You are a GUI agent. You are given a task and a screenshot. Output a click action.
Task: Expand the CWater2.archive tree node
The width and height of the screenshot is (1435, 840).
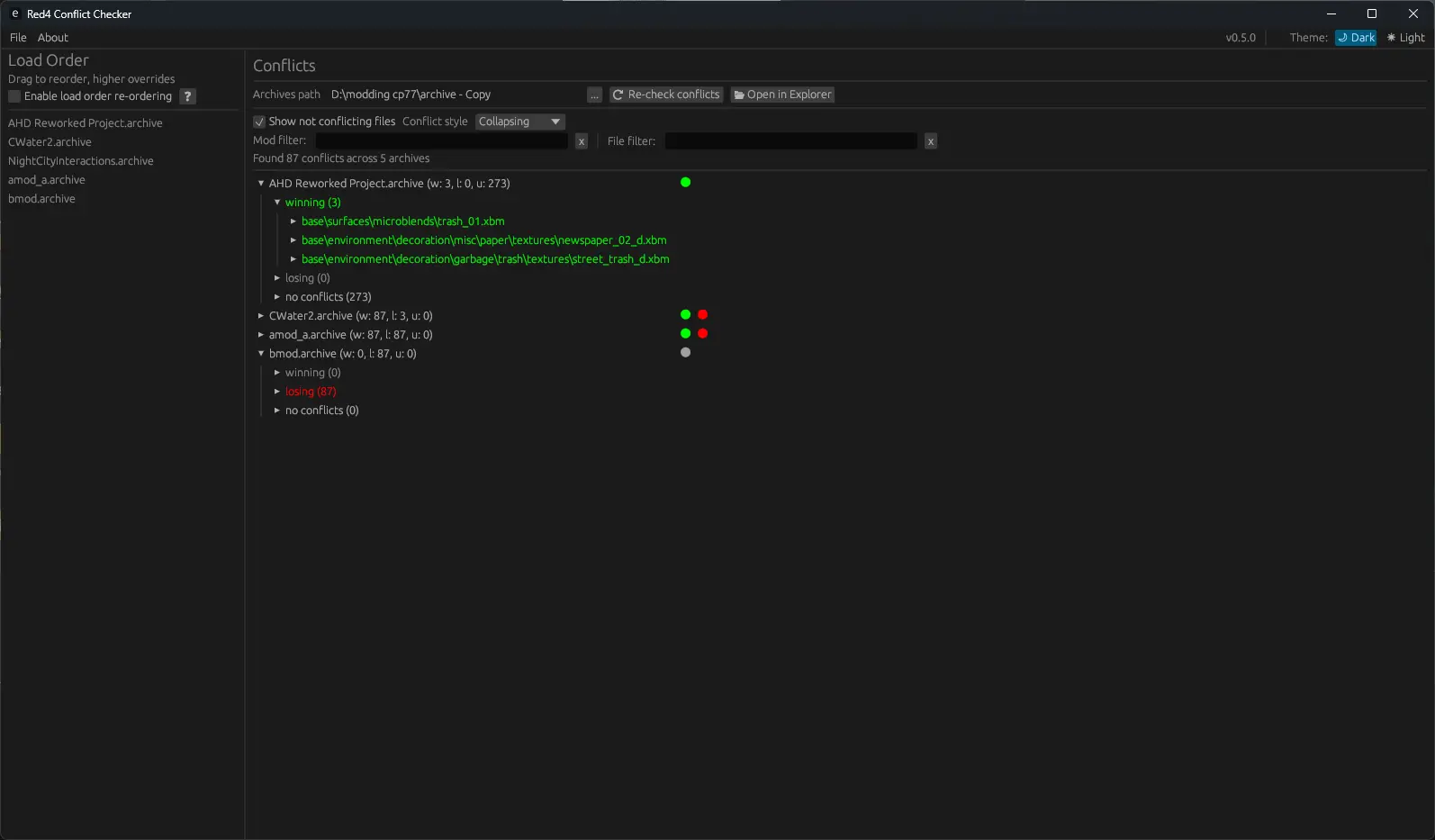click(x=261, y=315)
